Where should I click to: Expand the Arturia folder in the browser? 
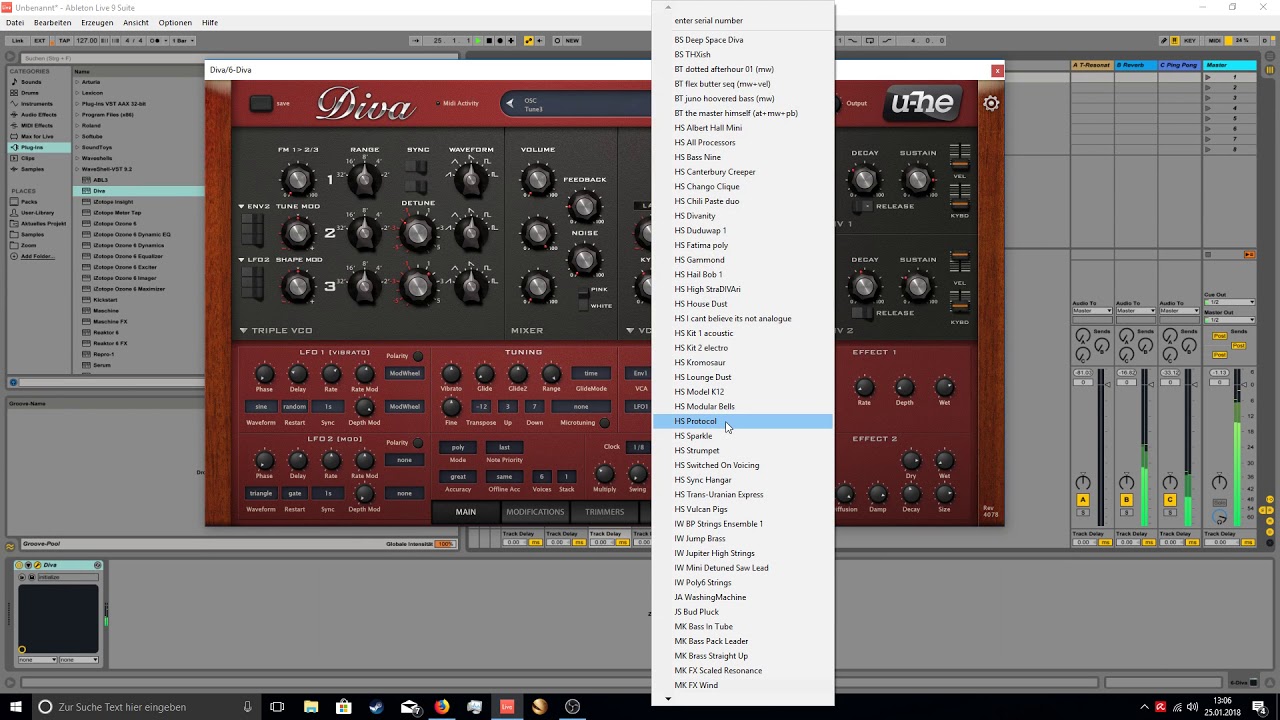coord(77,82)
